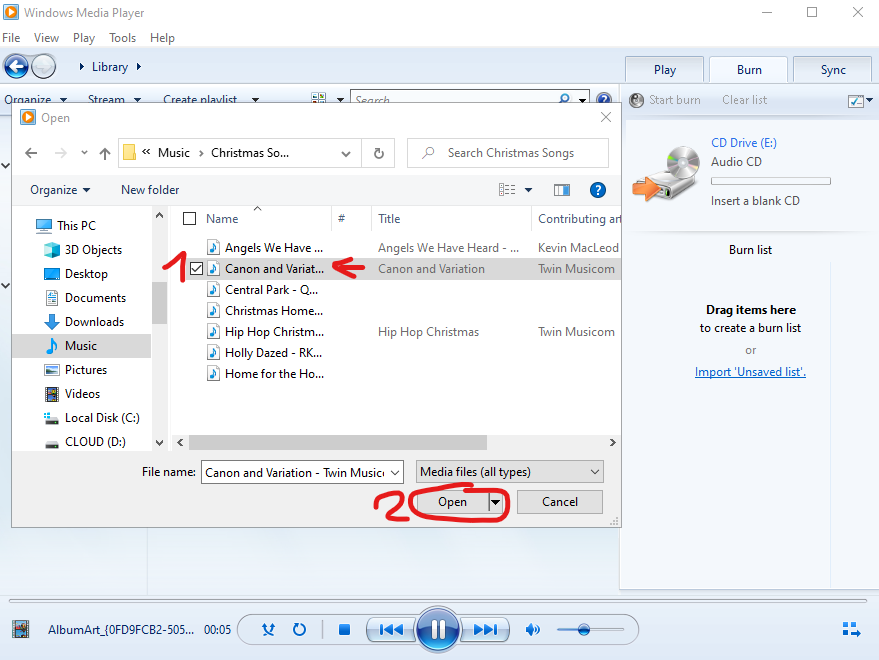
Task: Open the Play menu
Action: (x=84, y=38)
